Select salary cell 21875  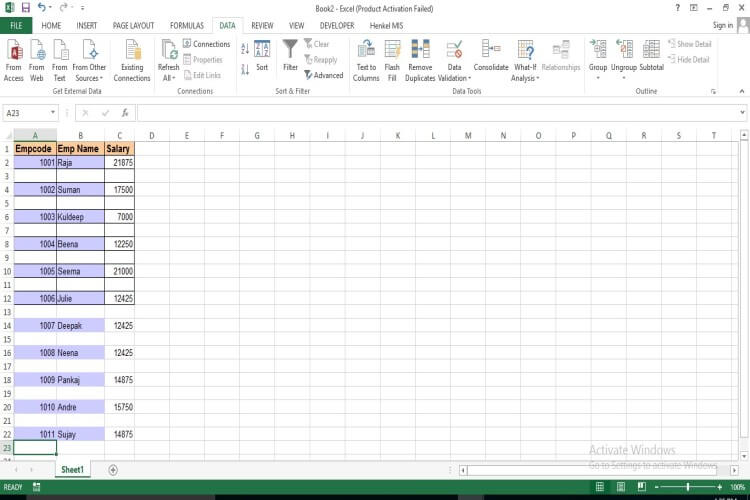tap(120, 163)
